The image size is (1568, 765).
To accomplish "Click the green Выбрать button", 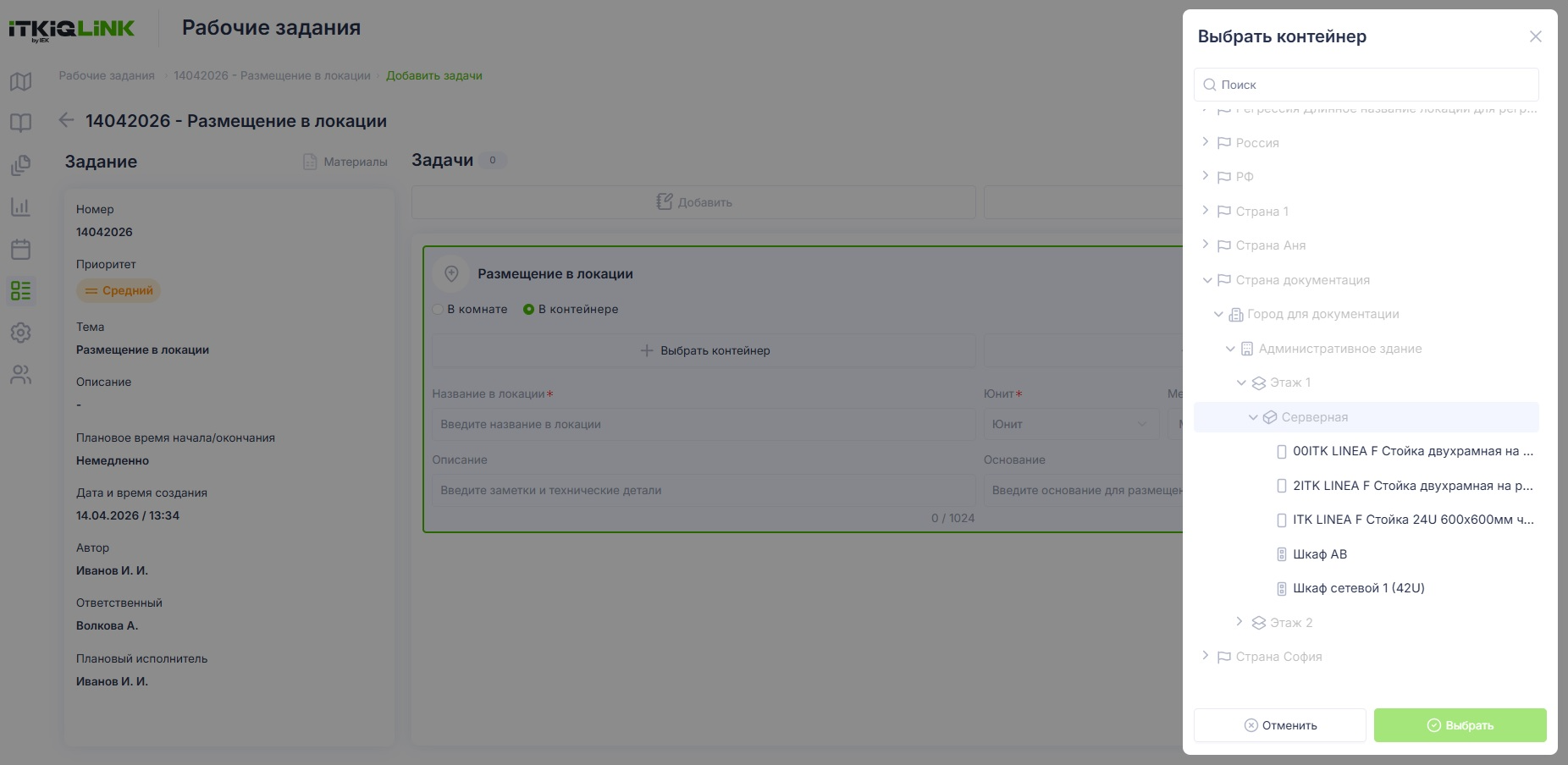I will tap(1460, 725).
